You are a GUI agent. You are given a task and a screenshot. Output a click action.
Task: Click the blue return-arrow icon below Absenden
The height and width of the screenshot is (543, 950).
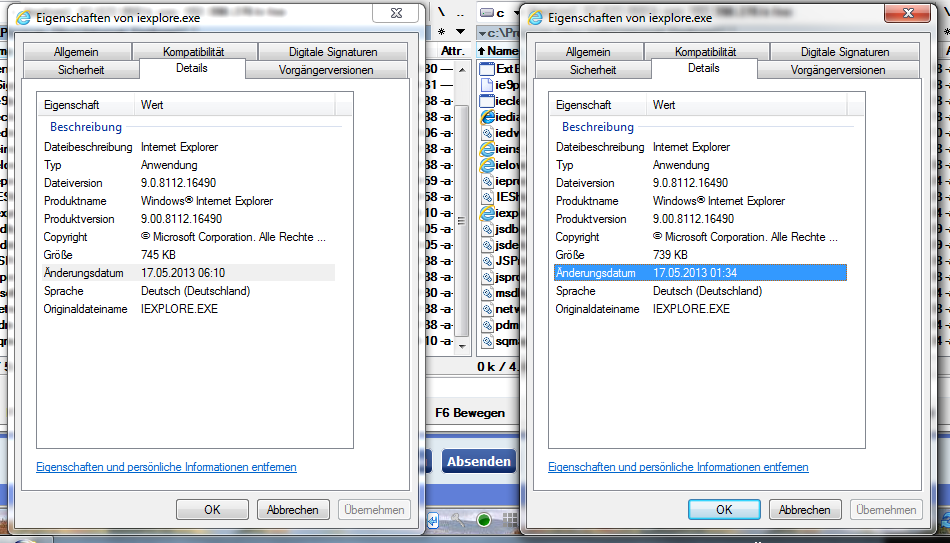coord(433,520)
